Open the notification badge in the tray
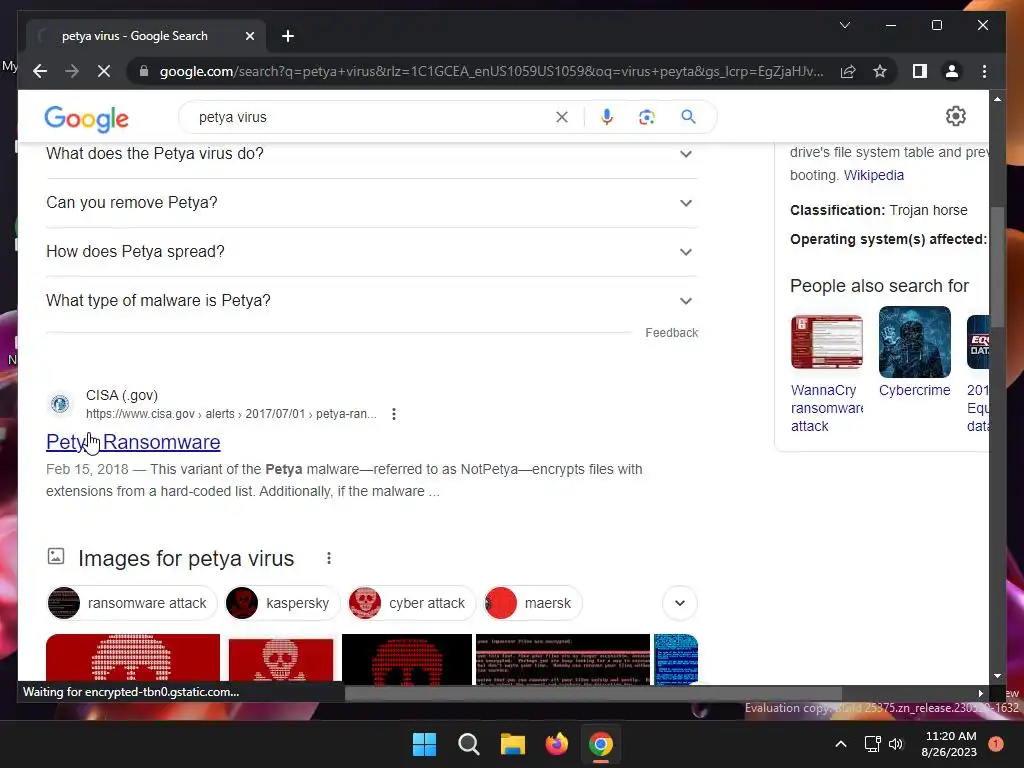Viewport: 1024px width, 768px height. pyautogui.click(x=996, y=744)
